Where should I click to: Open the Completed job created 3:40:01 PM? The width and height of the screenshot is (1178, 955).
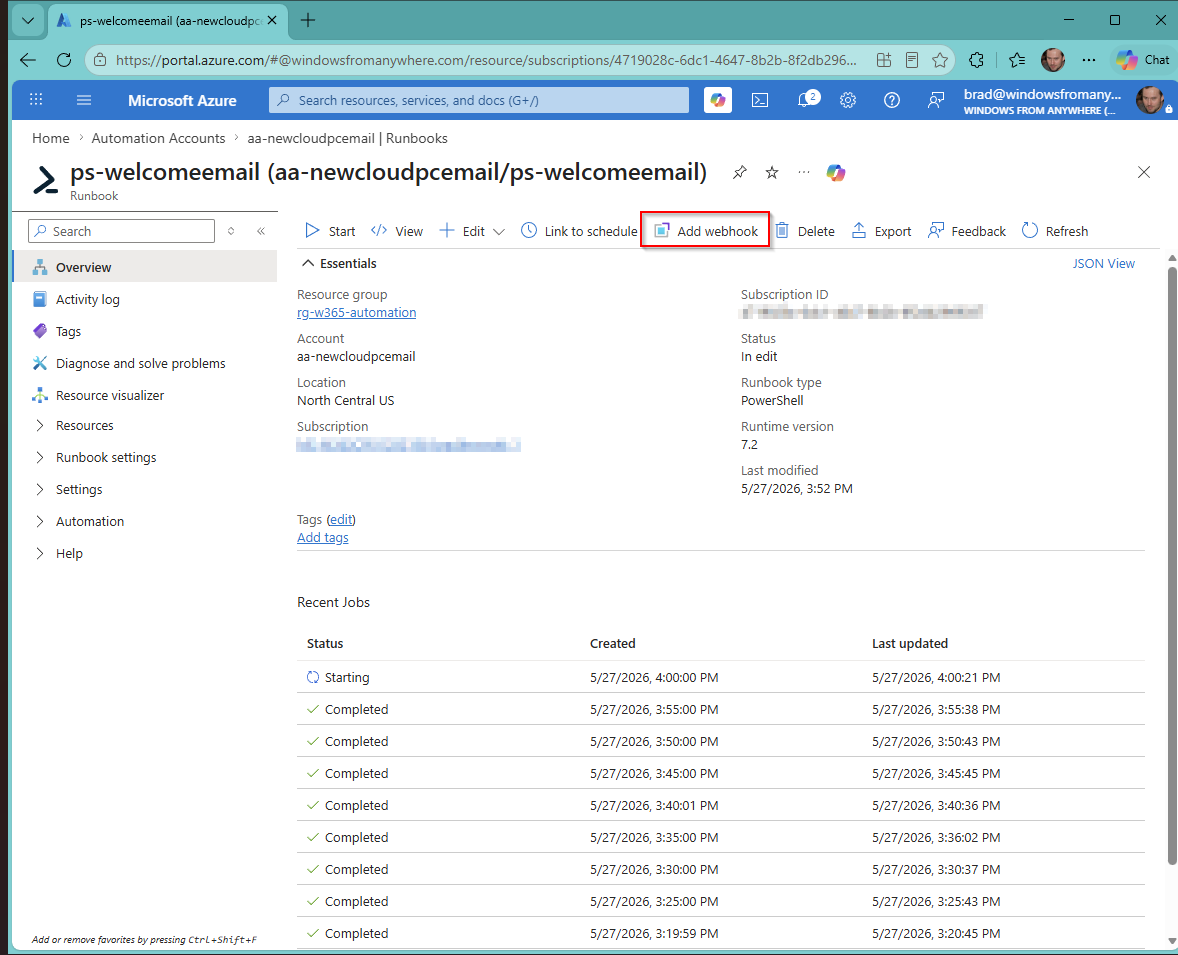[x=720, y=805]
